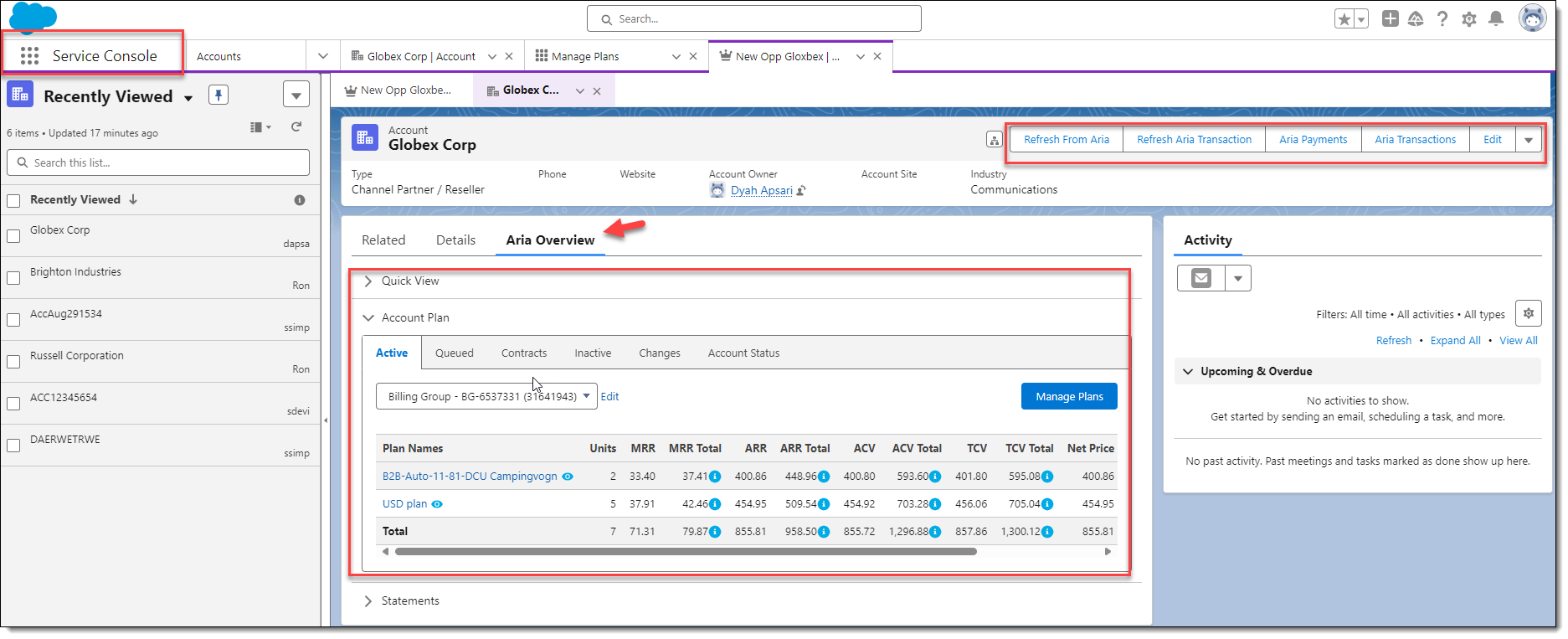Check the ACC12345654 row checkbox
Image resolution: width=1568 pixels, height=639 pixels.
coord(13,404)
